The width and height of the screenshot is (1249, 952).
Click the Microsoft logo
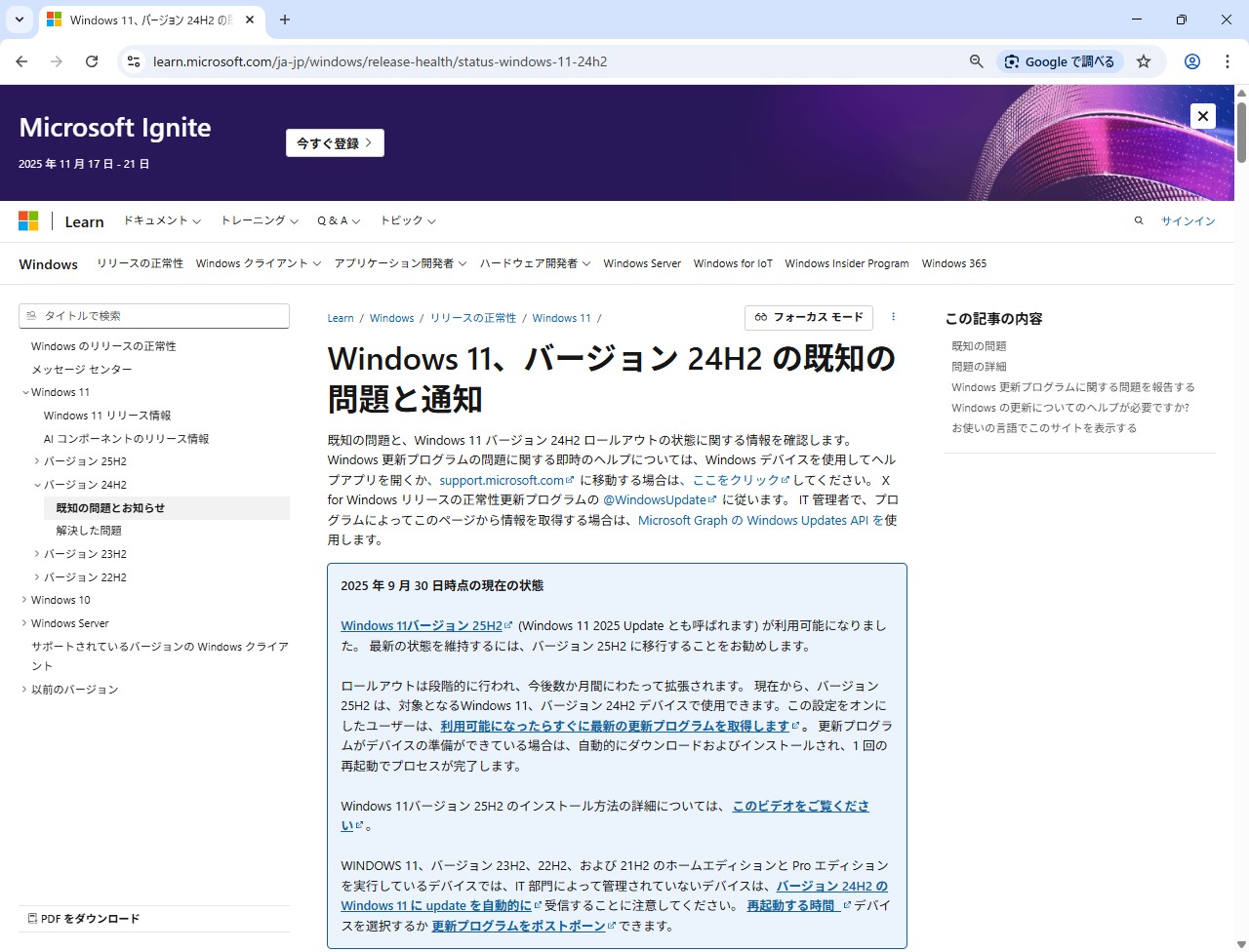click(x=28, y=221)
